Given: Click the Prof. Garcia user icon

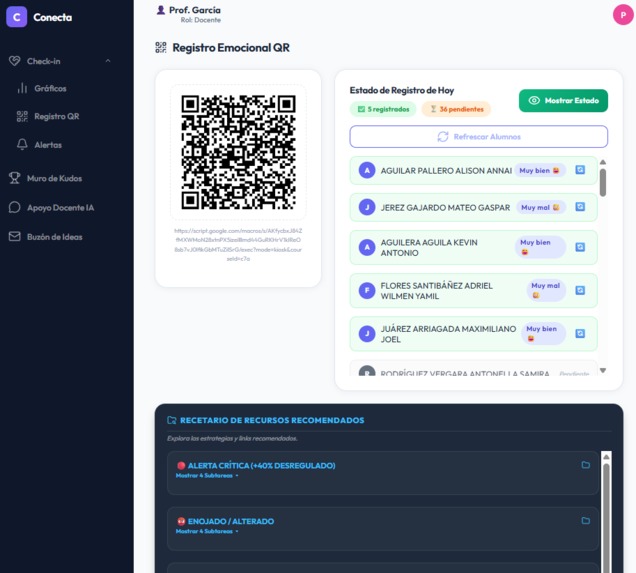Looking at the screenshot, I should [161, 10].
